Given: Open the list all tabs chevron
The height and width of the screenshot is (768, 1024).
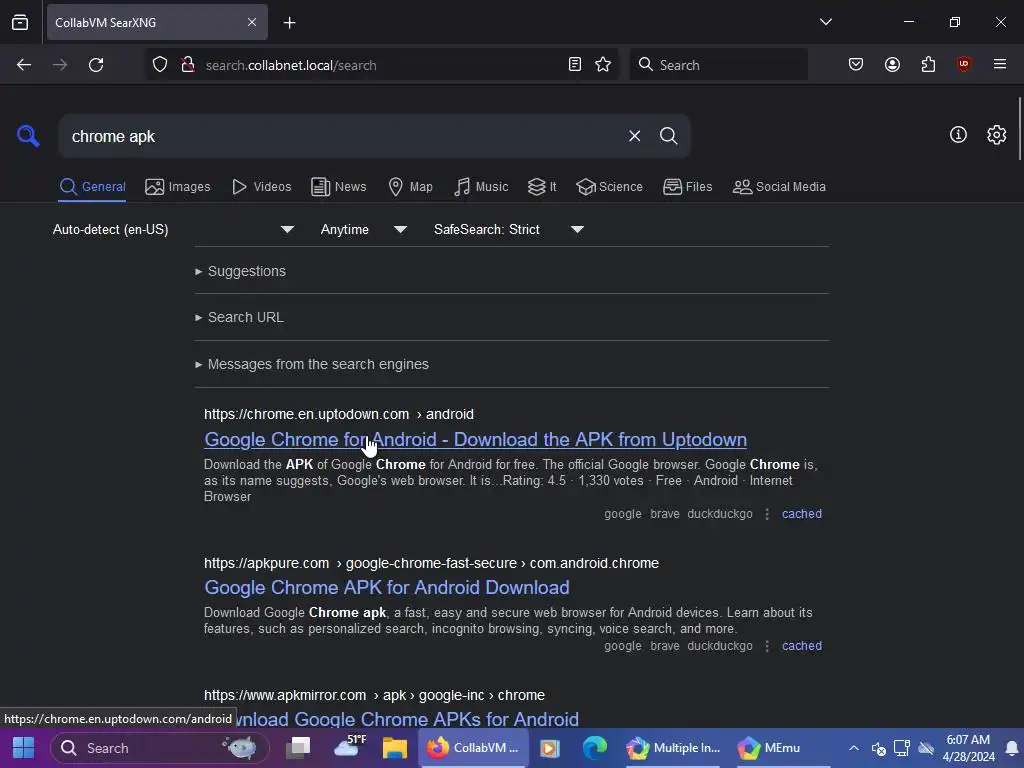Looking at the screenshot, I should click(825, 22).
